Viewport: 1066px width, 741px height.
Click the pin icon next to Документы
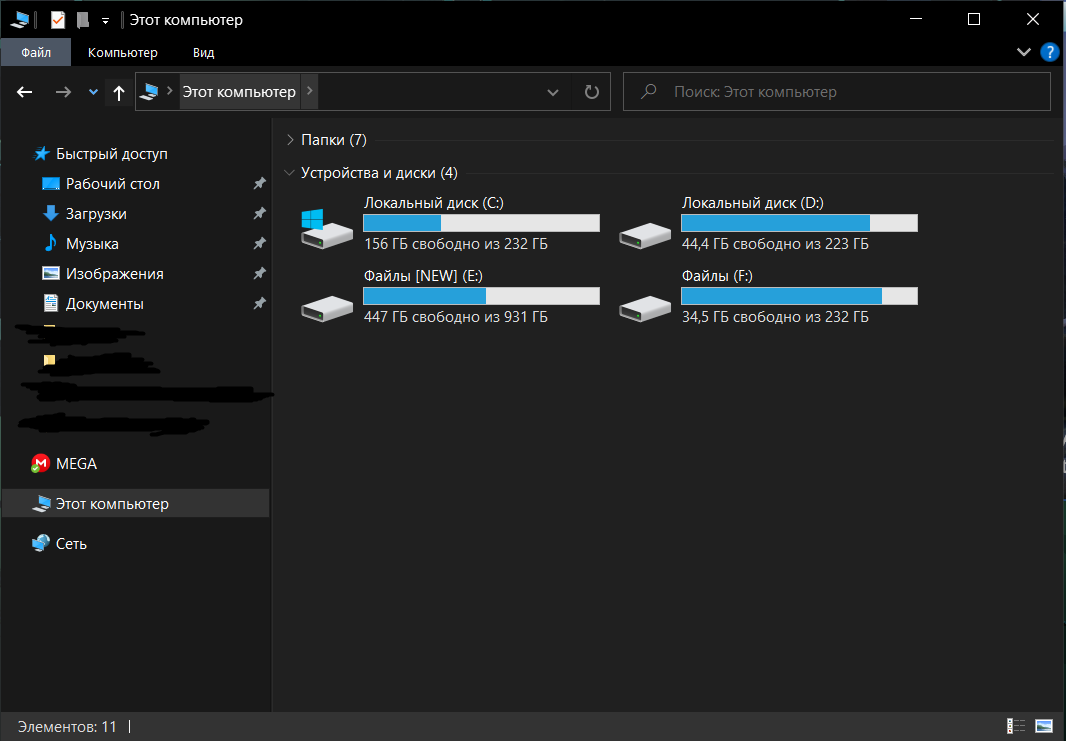[259, 303]
